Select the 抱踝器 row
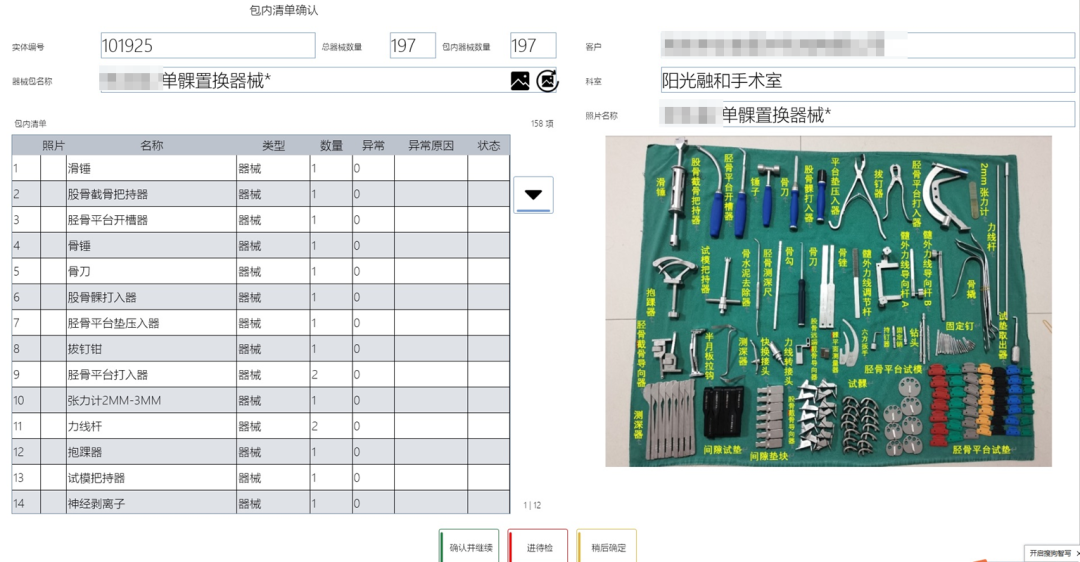1080x562 pixels. tap(261, 452)
